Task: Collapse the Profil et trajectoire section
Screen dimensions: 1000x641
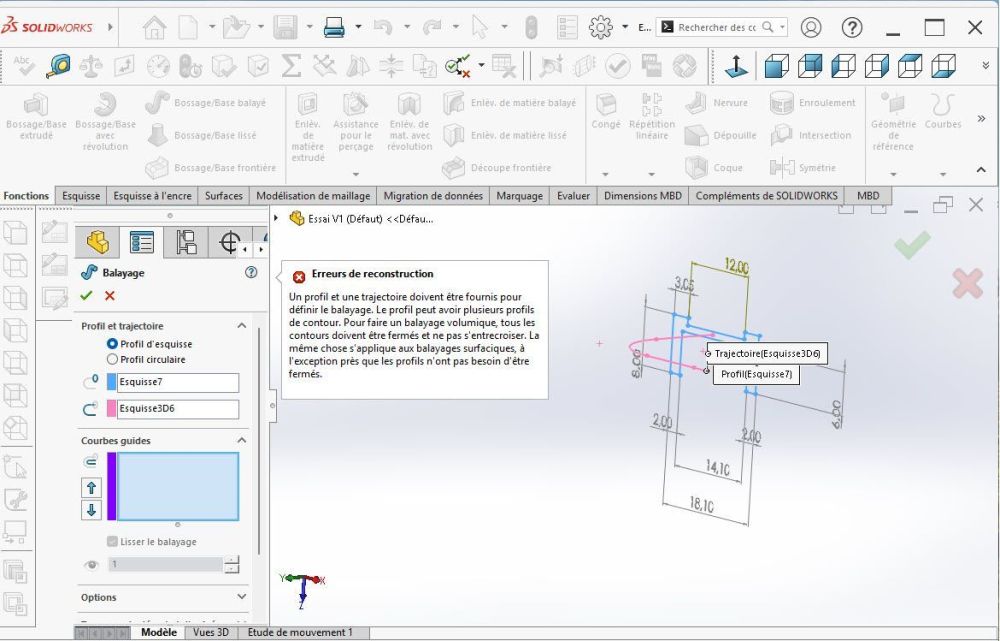Action: (x=241, y=326)
